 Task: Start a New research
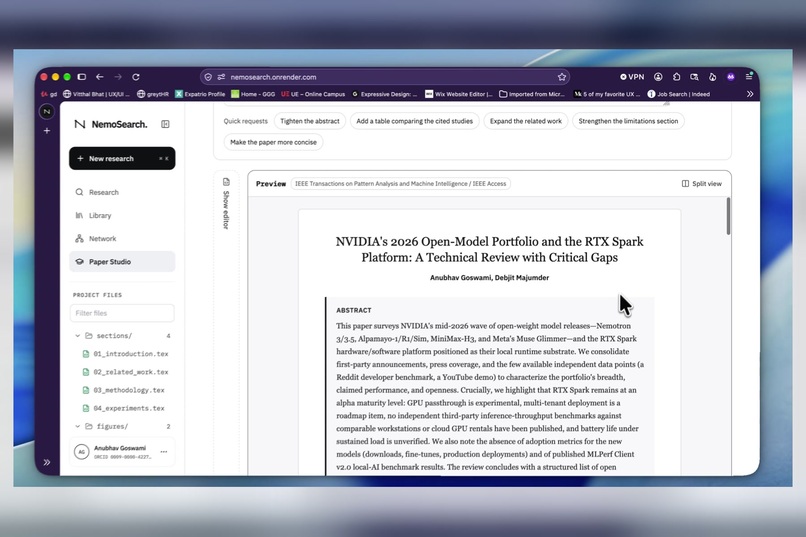coord(122,158)
